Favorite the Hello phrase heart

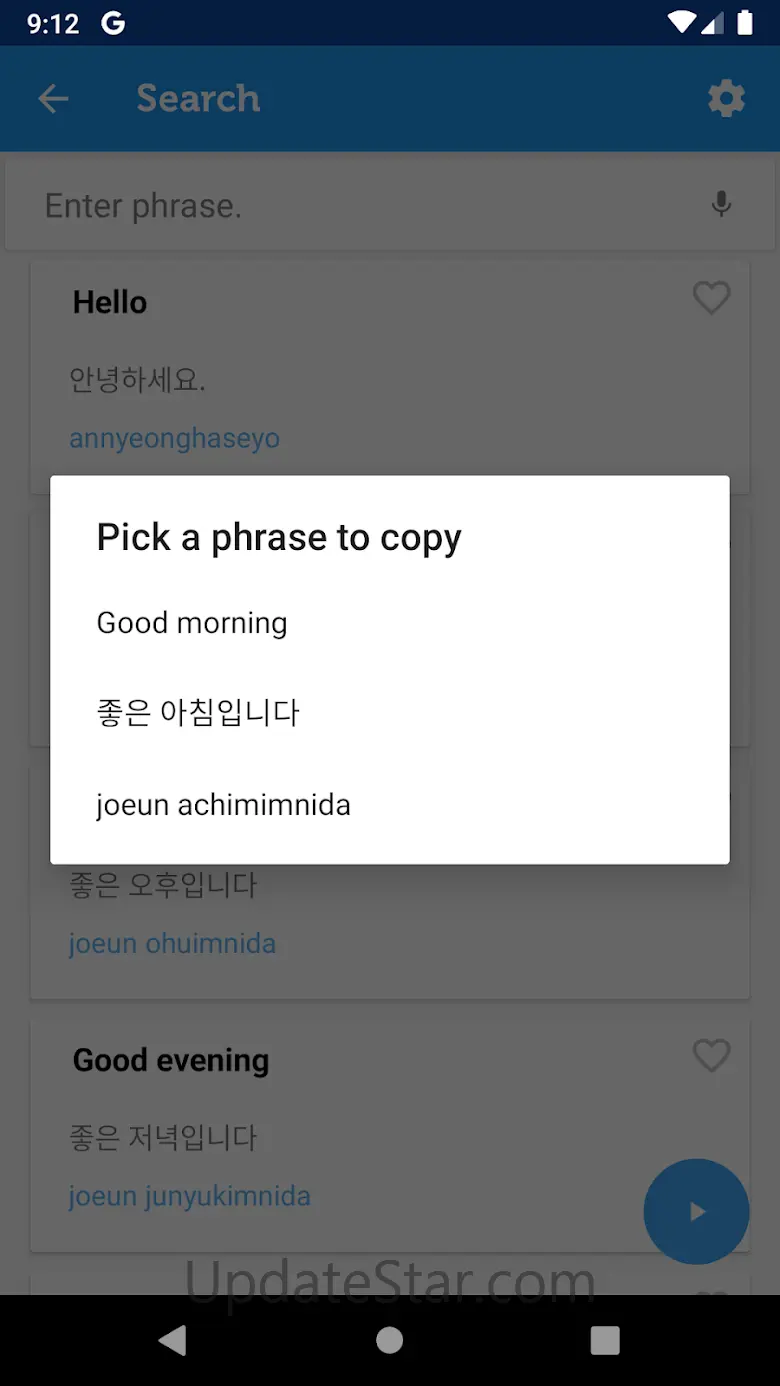coord(711,298)
